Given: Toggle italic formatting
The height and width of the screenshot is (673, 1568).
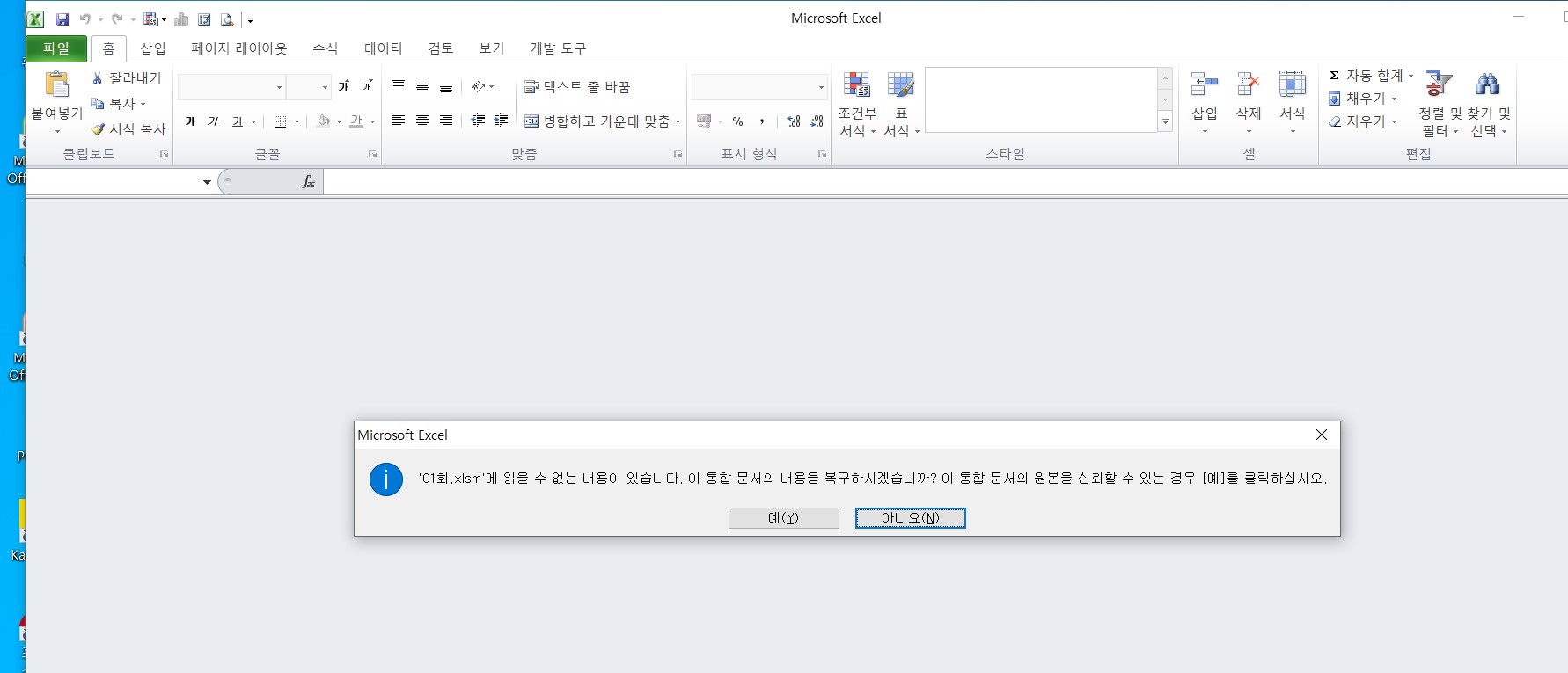Looking at the screenshot, I should tap(213, 121).
